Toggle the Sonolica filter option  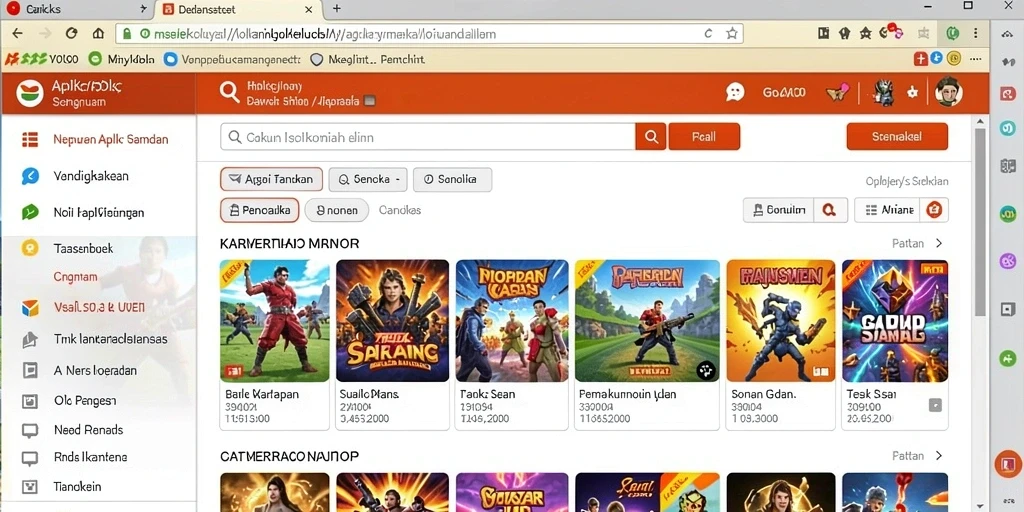point(453,179)
